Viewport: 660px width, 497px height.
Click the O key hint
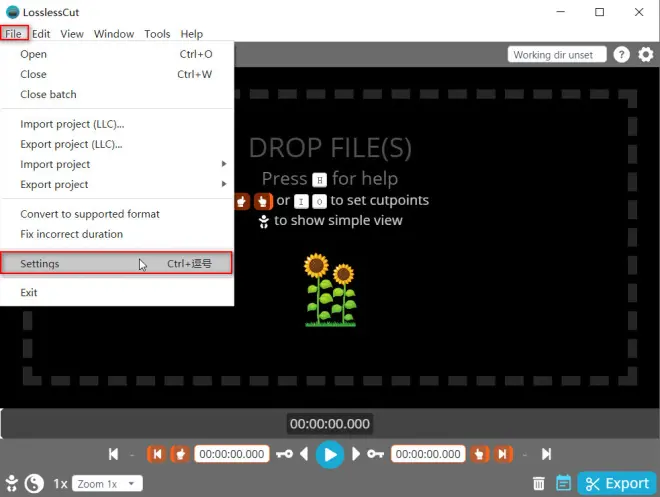tap(319, 202)
